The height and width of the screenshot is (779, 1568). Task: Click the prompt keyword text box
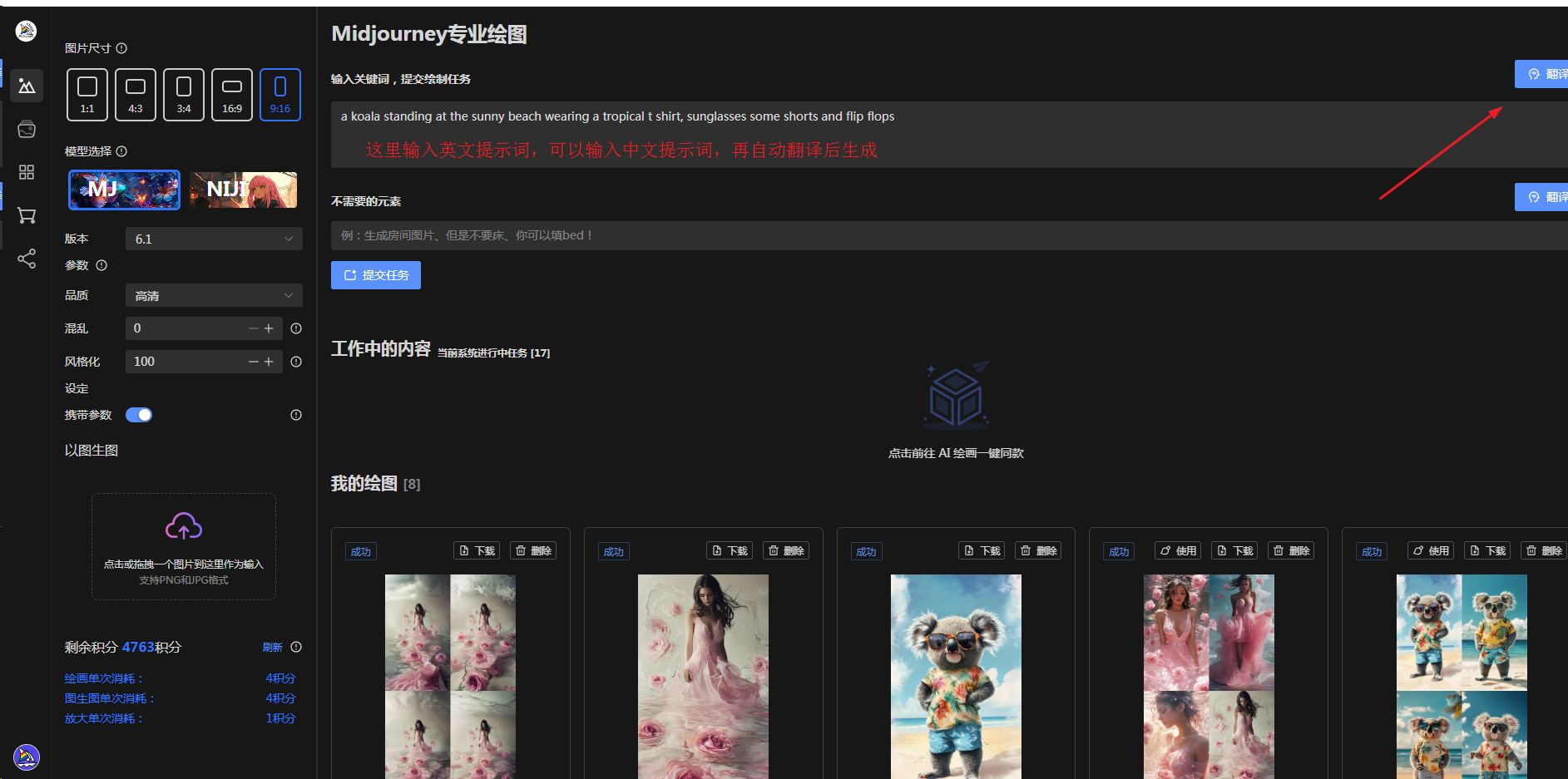(x=949, y=135)
